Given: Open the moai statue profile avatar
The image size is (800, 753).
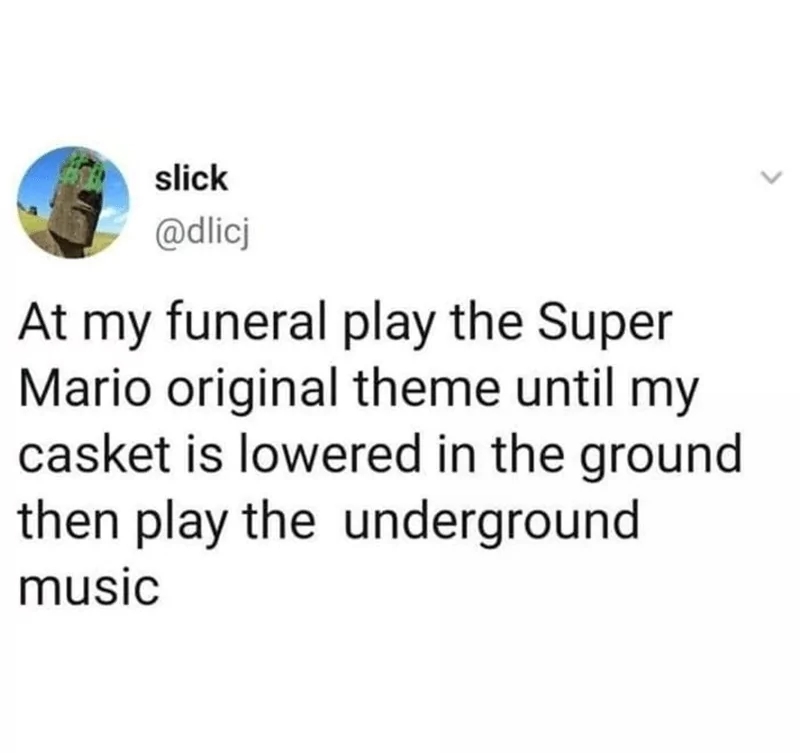Looking at the screenshot, I should point(73,203).
